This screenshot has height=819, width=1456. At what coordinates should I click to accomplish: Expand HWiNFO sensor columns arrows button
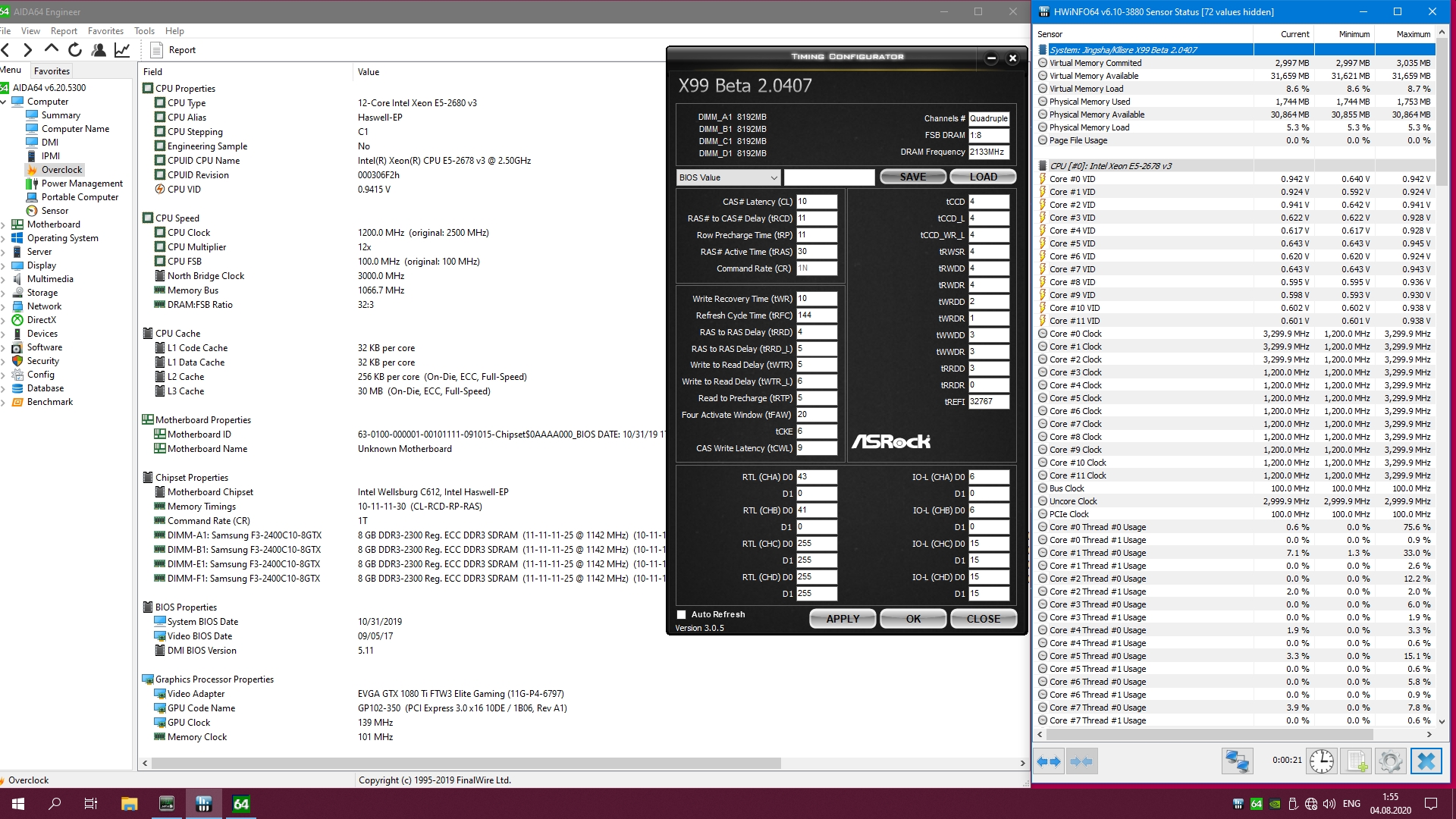click(1050, 761)
